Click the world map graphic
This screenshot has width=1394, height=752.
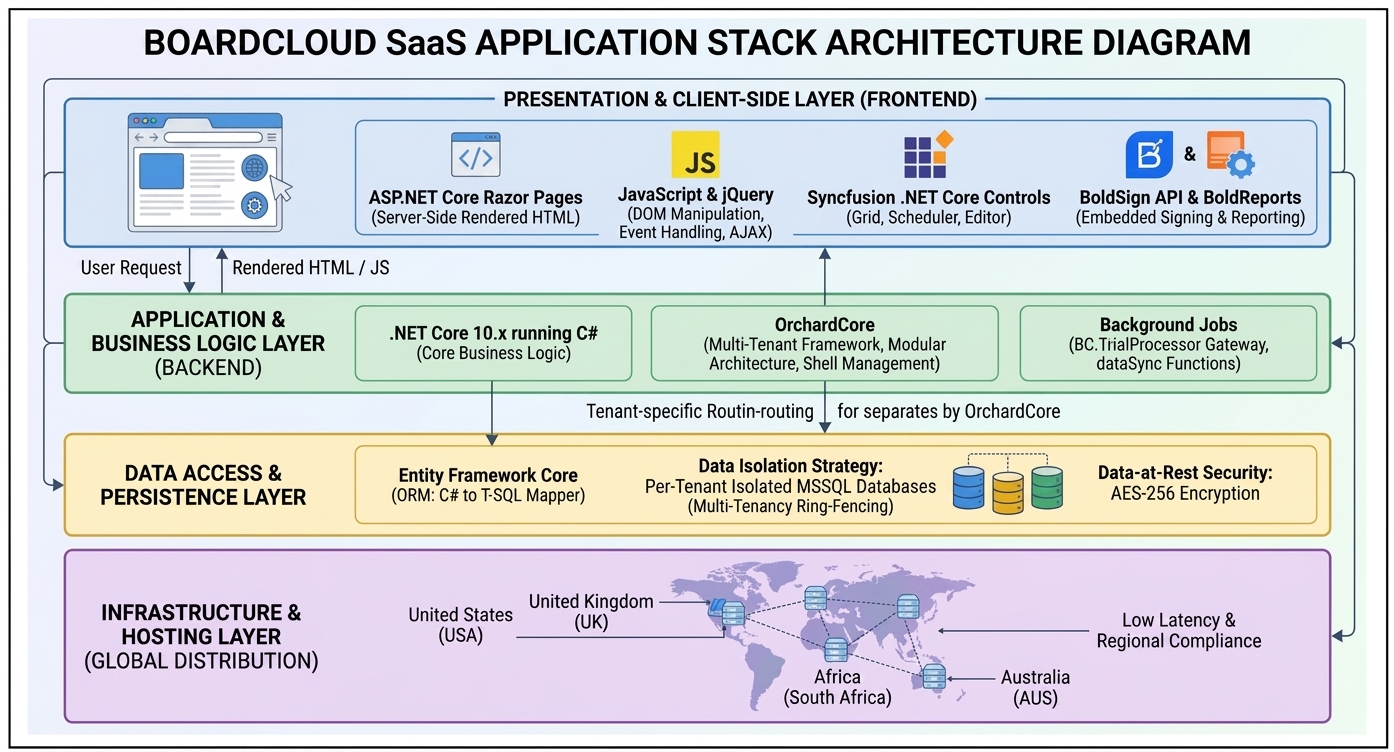[822, 635]
